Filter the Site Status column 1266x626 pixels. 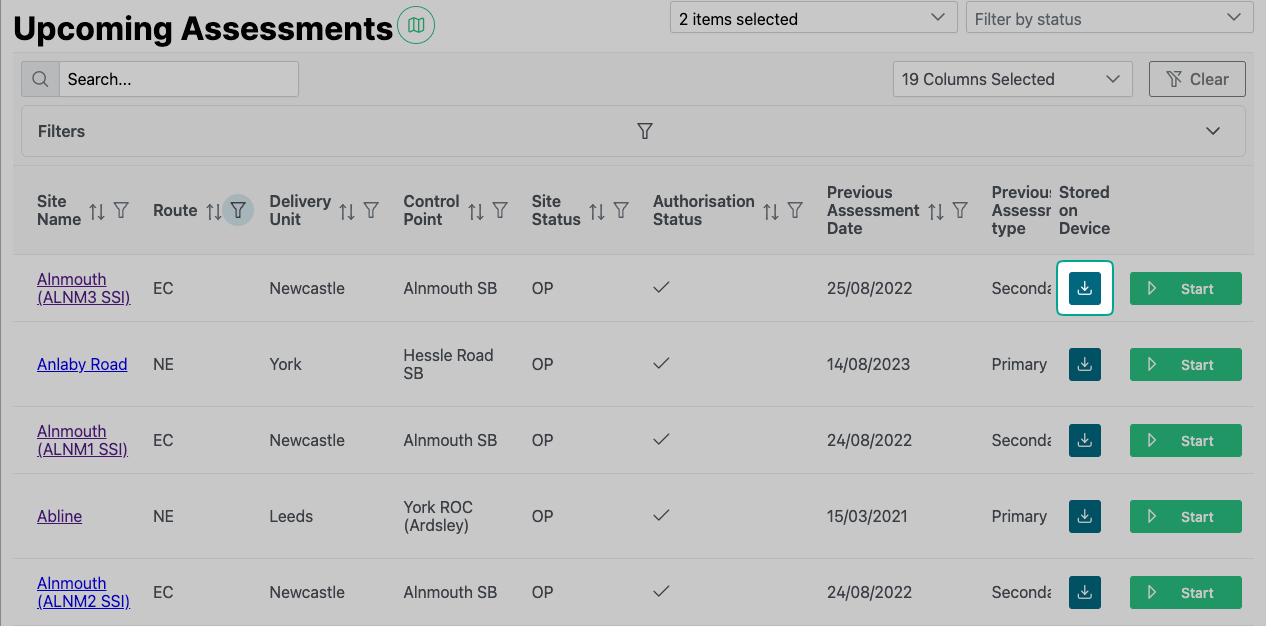tap(621, 211)
